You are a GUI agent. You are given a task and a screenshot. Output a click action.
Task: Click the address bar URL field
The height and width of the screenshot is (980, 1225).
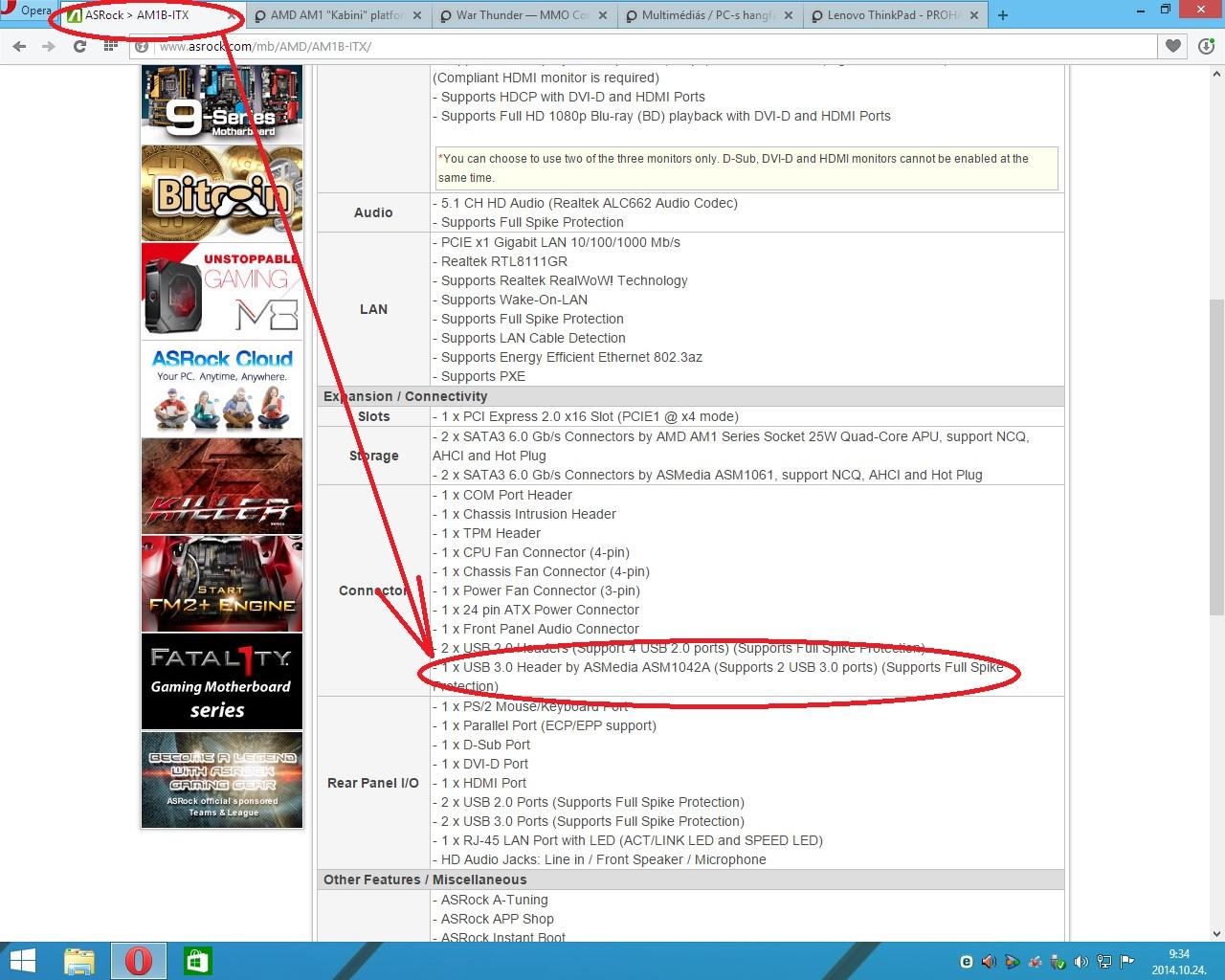click(651, 46)
